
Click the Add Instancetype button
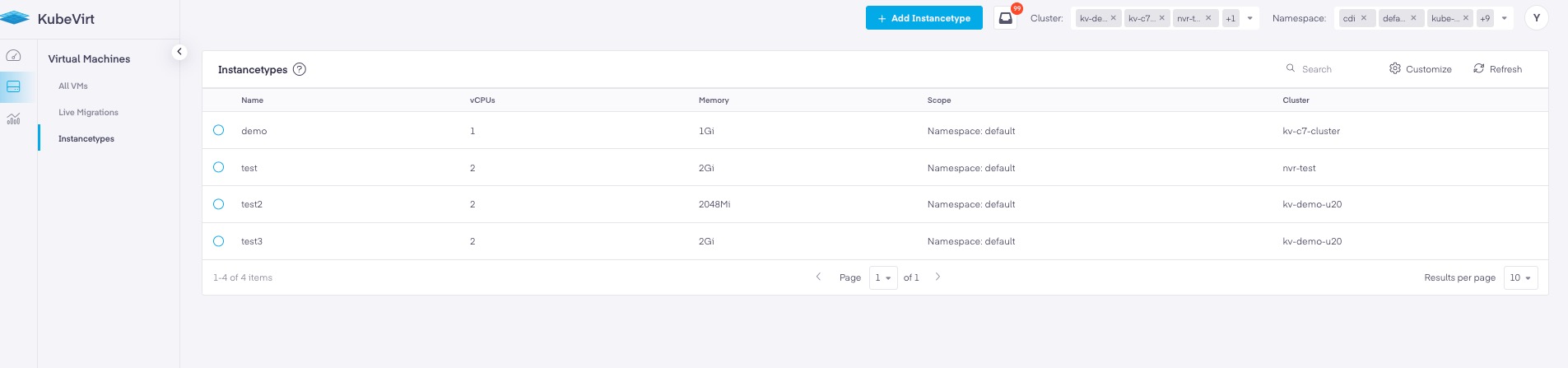(x=924, y=18)
